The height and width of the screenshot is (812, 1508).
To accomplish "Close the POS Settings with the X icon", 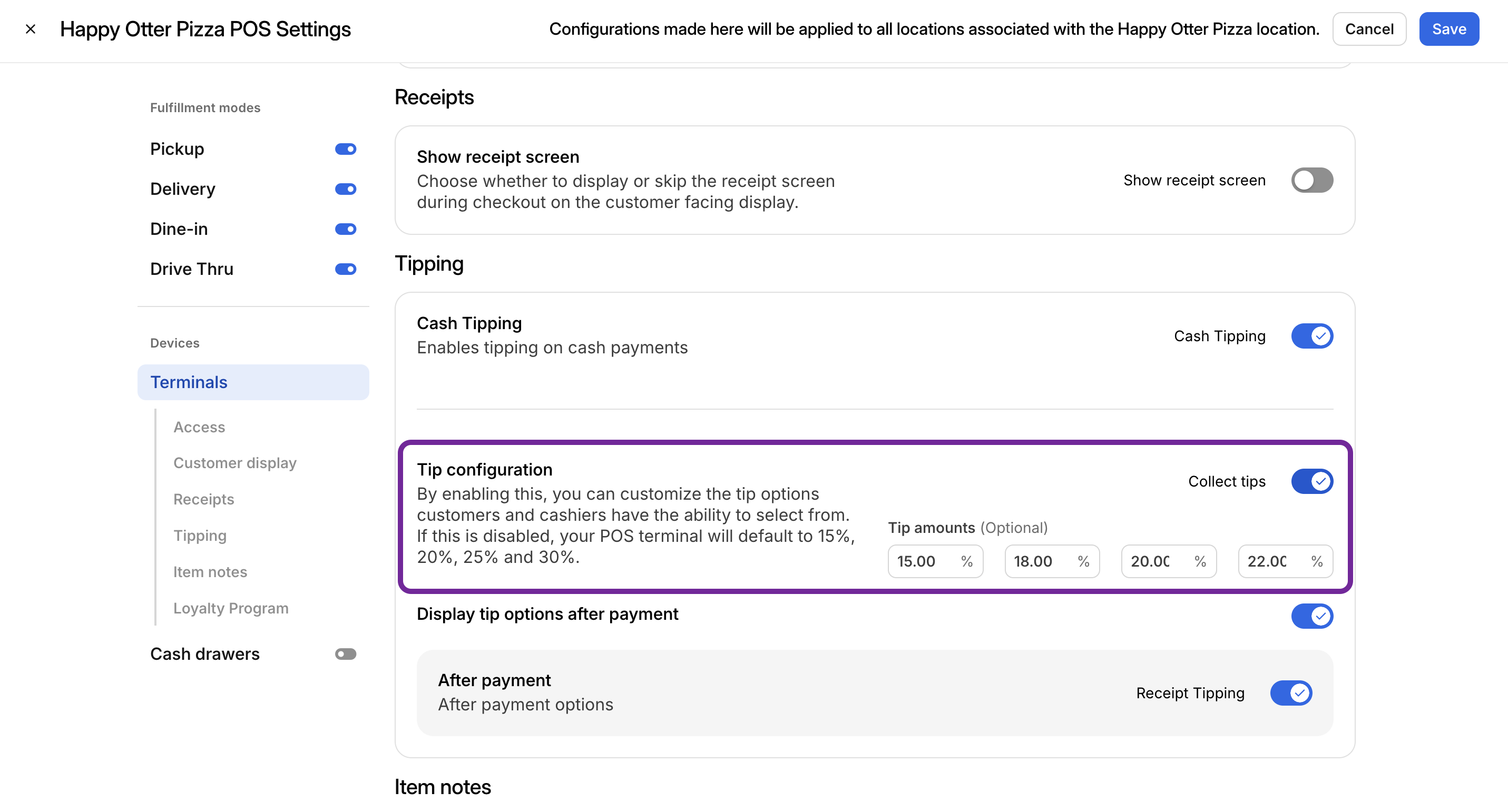I will point(31,28).
